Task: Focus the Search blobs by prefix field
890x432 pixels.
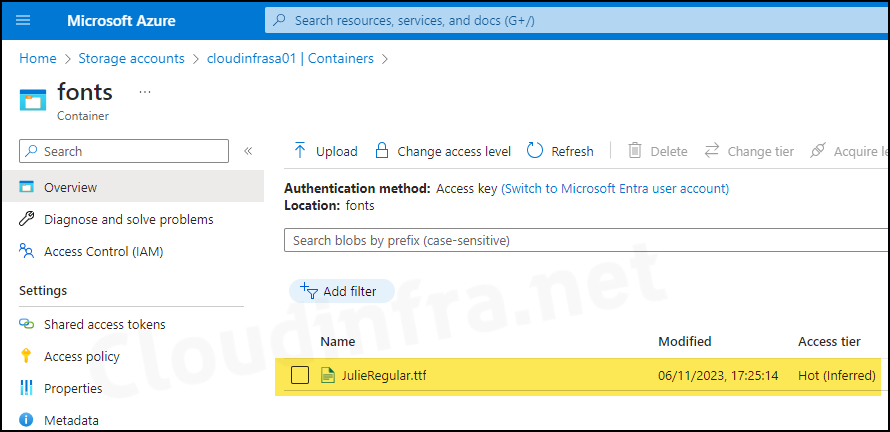Action: [x=586, y=241]
